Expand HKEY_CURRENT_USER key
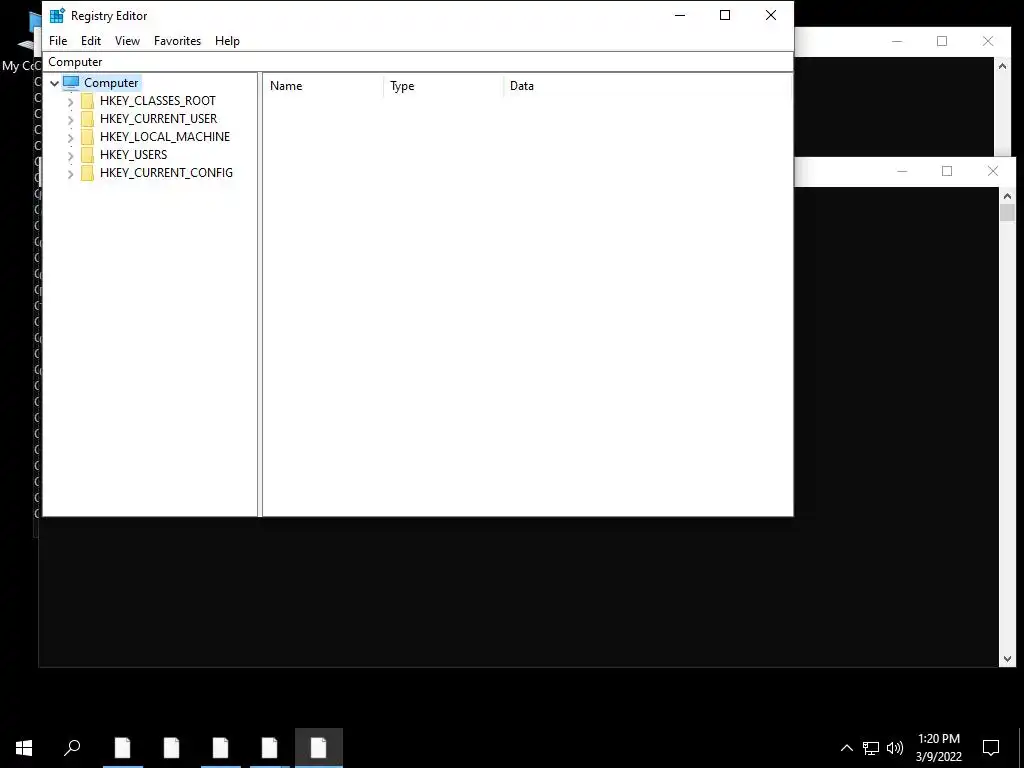1024x768 pixels. point(71,120)
